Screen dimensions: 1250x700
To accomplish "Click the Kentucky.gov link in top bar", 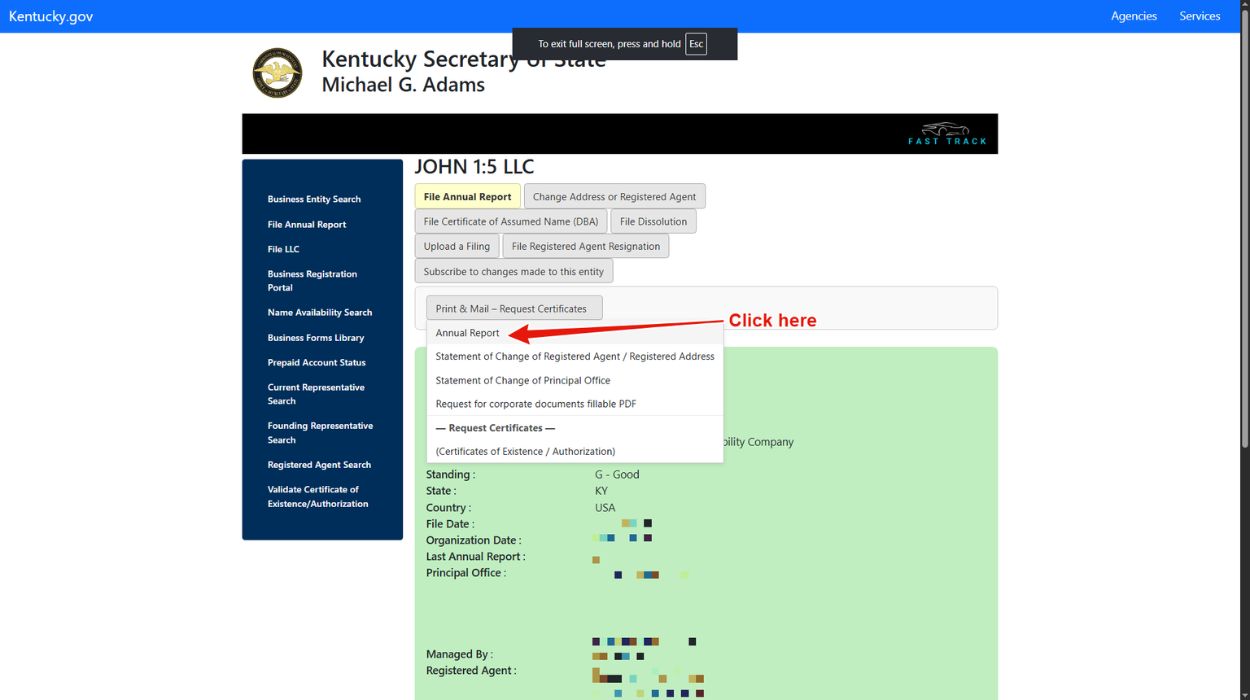I will (51, 16).
